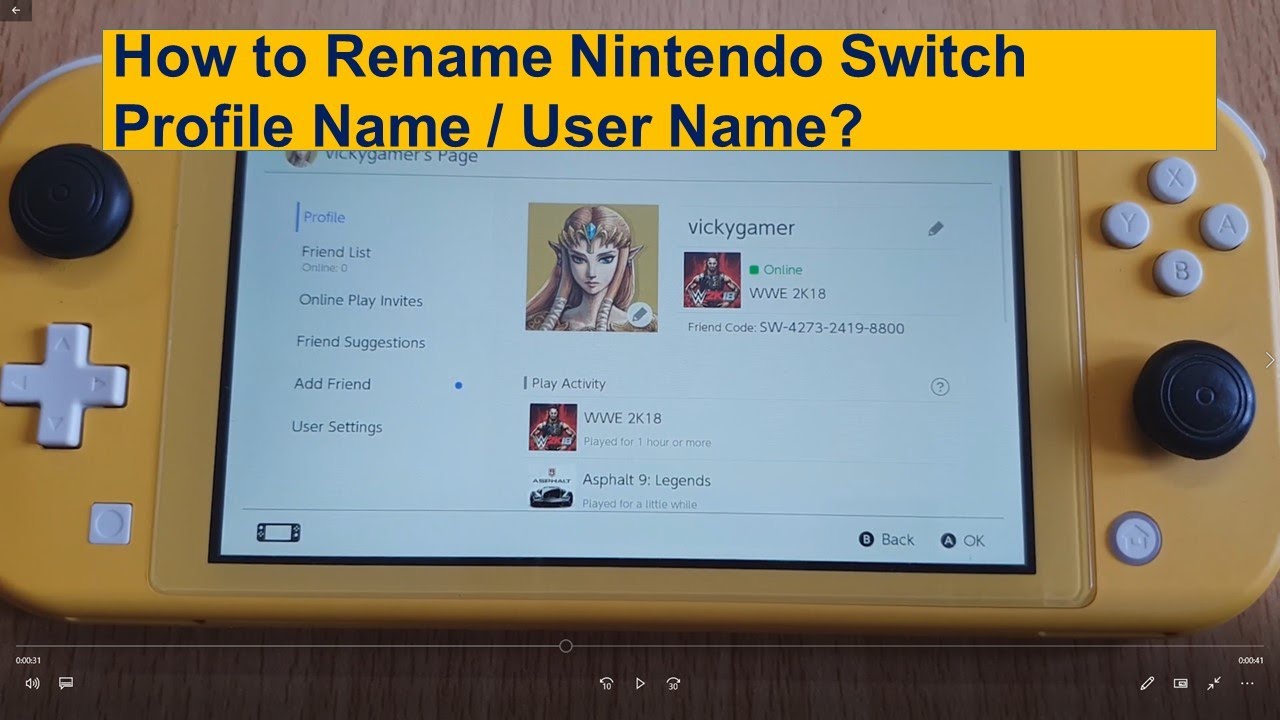Click the white D-pad on the console

[62, 383]
